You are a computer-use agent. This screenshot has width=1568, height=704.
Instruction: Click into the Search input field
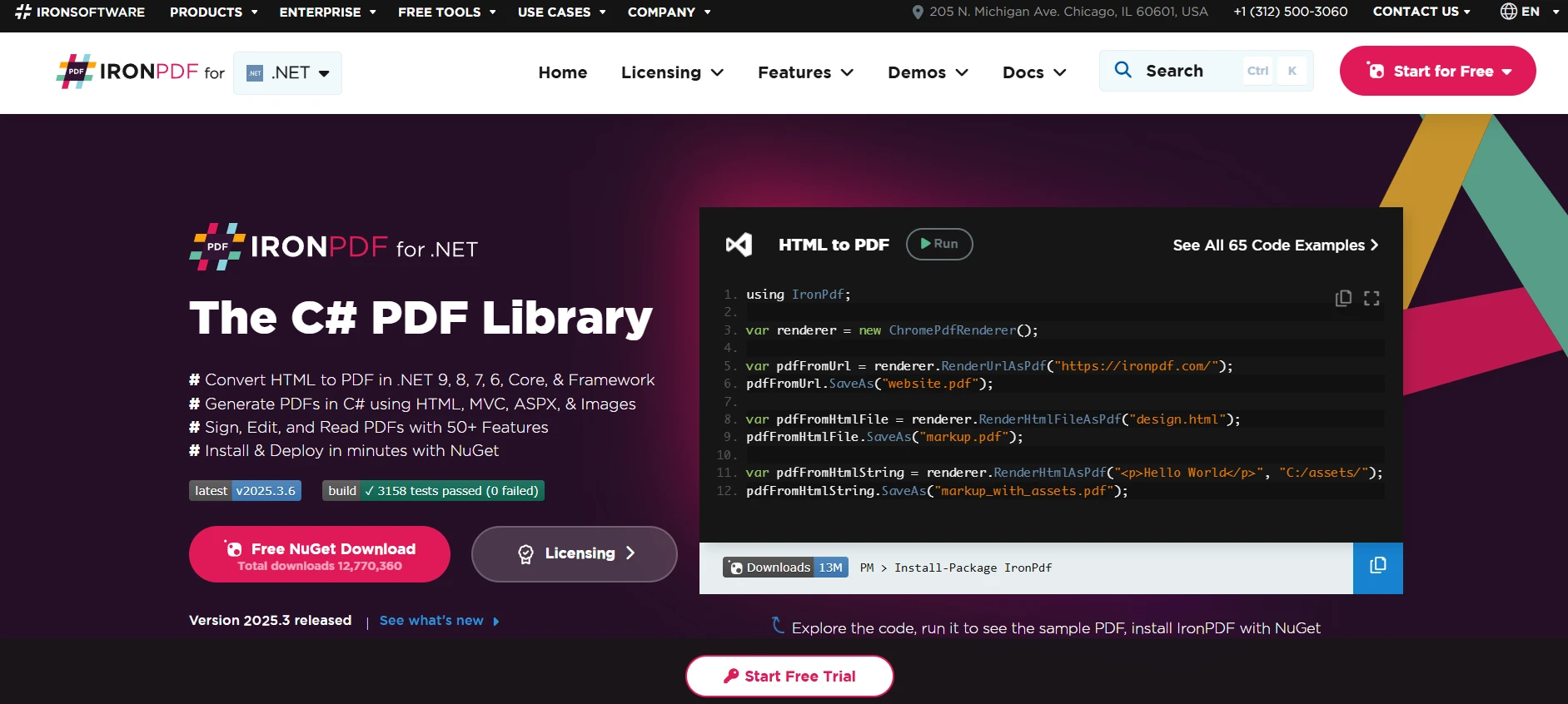click(1191, 71)
